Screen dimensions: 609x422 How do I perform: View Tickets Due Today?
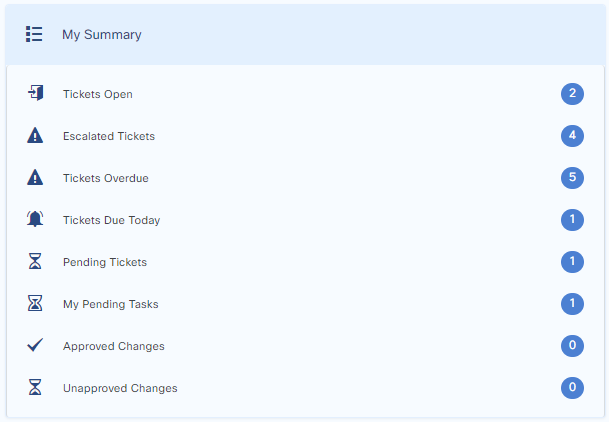(x=111, y=220)
